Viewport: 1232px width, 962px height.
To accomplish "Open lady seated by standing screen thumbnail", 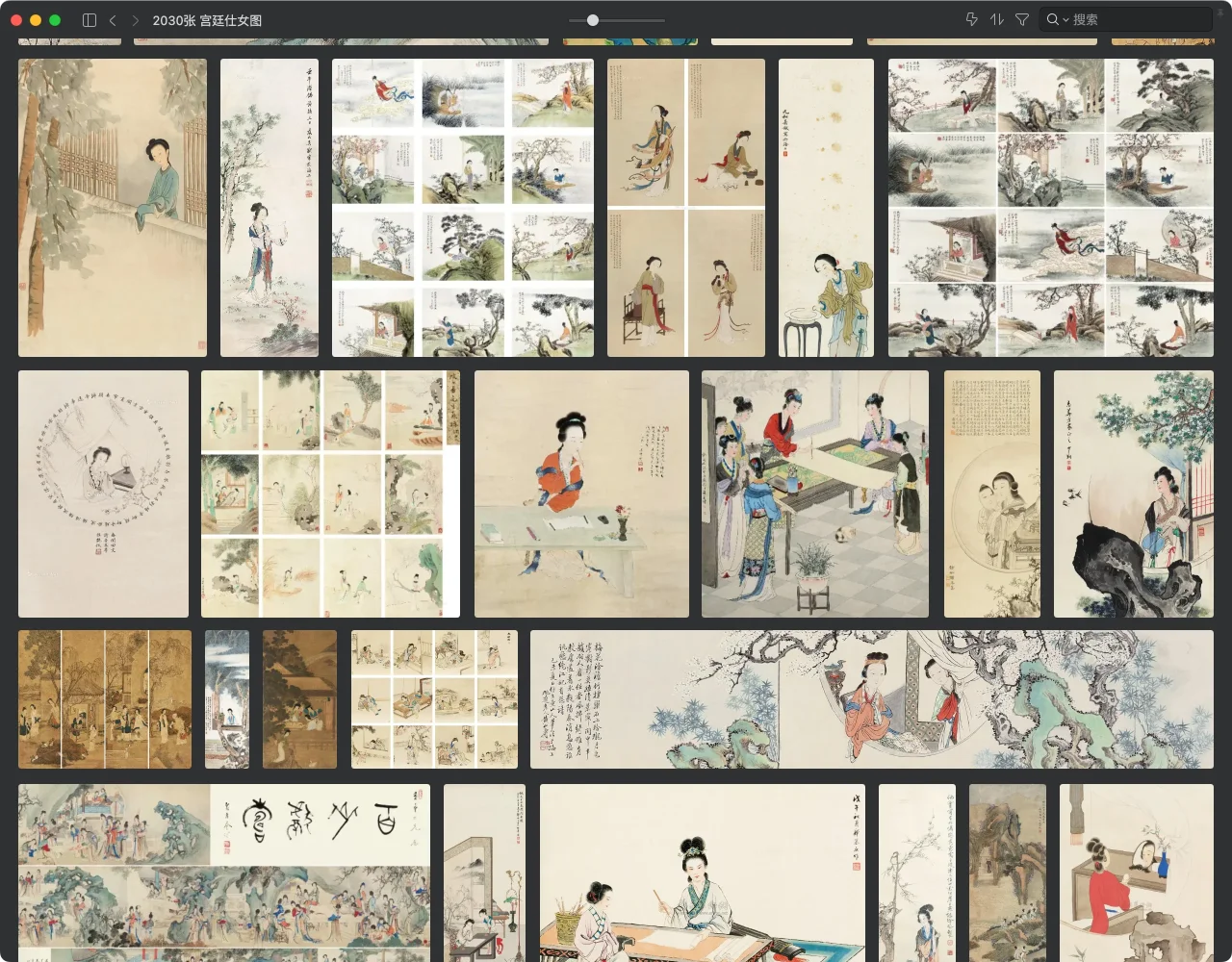I will (484, 873).
